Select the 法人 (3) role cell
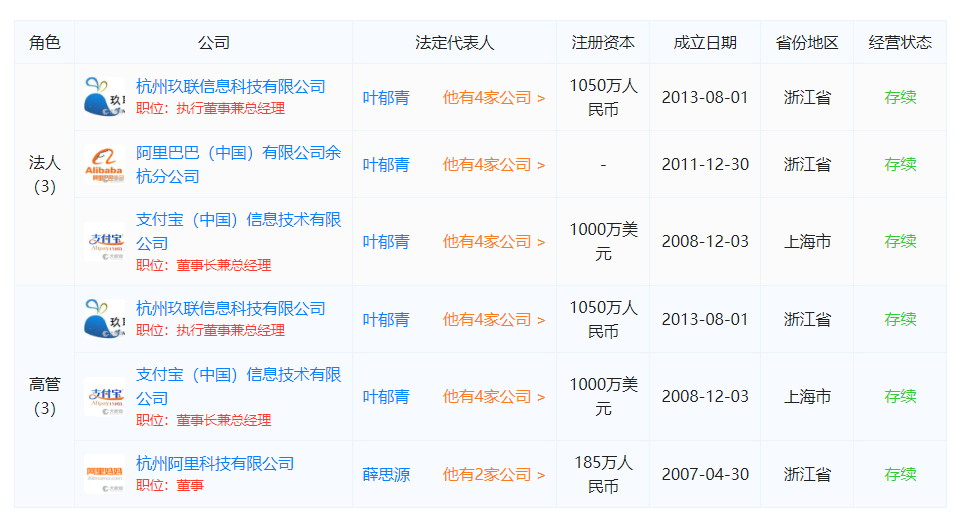960x519 pixels. click(x=45, y=175)
